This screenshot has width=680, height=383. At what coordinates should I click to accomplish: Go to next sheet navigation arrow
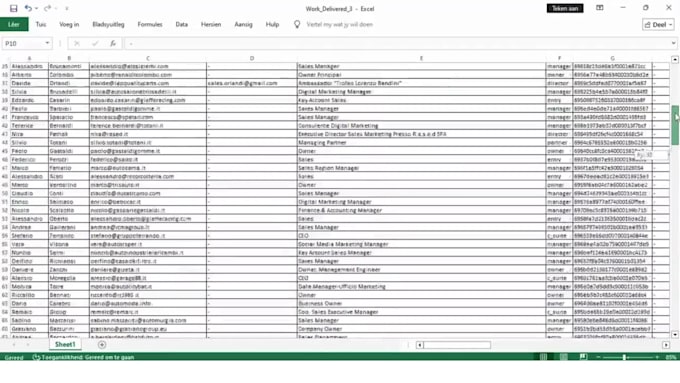28,345
